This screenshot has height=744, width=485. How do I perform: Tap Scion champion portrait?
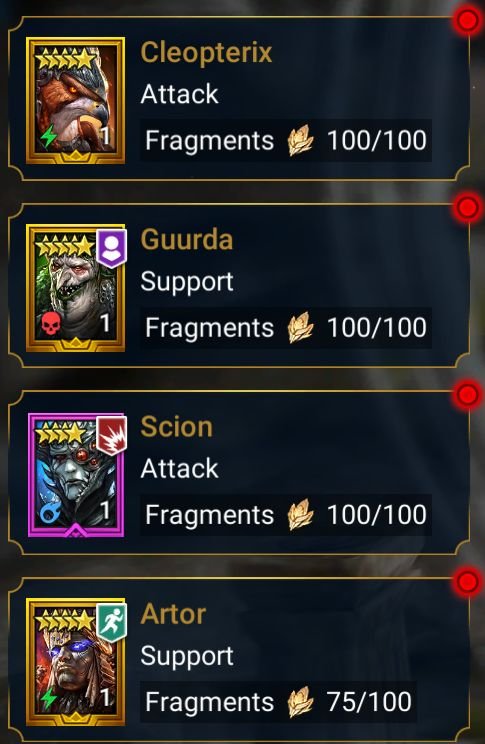click(x=76, y=475)
